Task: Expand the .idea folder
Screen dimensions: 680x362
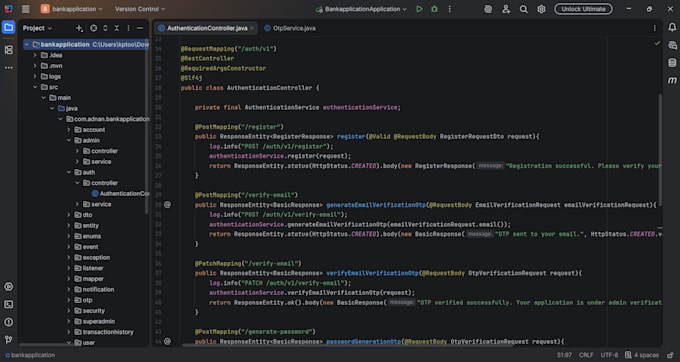Action: click(35, 55)
